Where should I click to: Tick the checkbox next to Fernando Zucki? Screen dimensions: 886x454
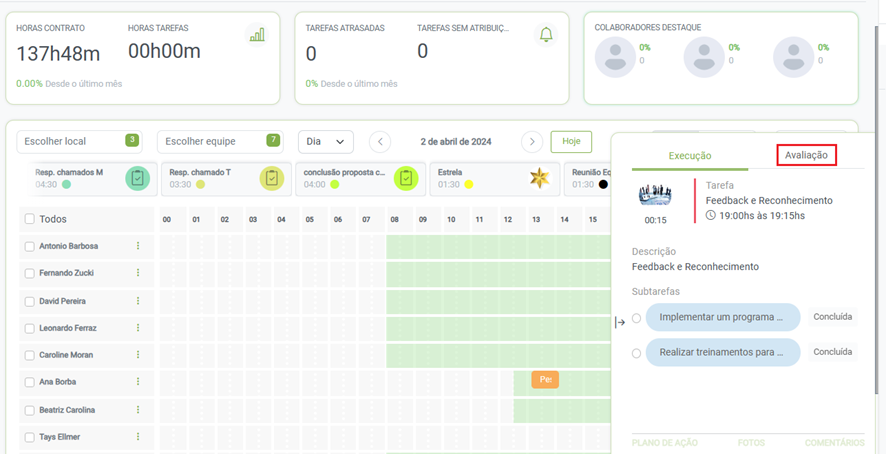pyautogui.click(x=29, y=273)
